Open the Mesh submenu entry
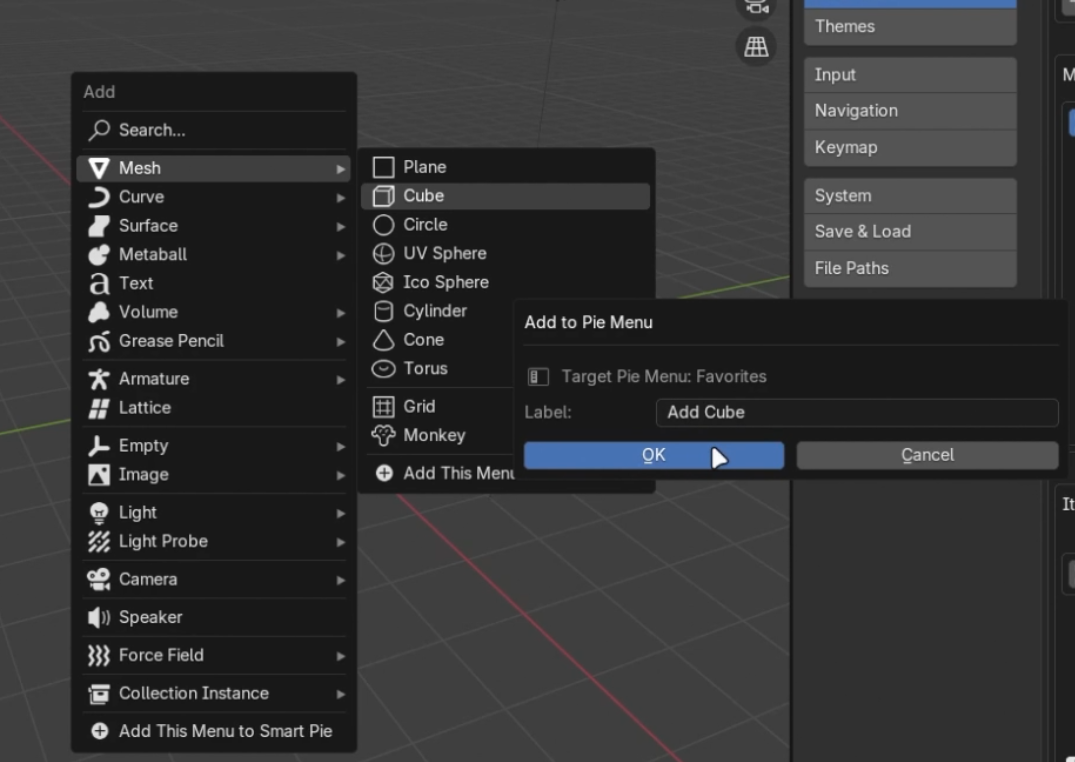Screen dimensions: 1075x762 click(214, 168)
